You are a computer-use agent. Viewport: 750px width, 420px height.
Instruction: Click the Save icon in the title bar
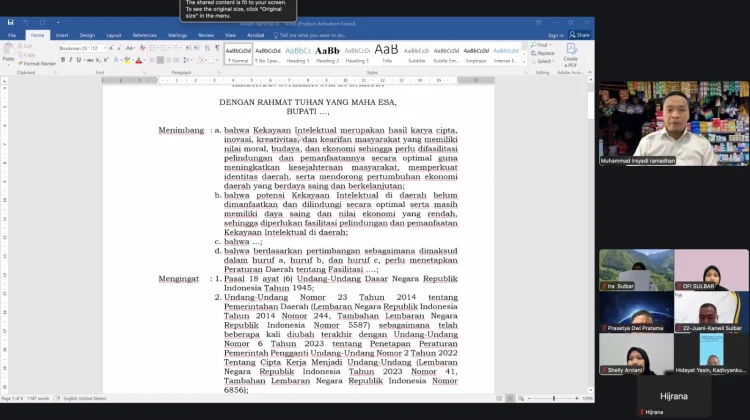click(x=11, y=22)
